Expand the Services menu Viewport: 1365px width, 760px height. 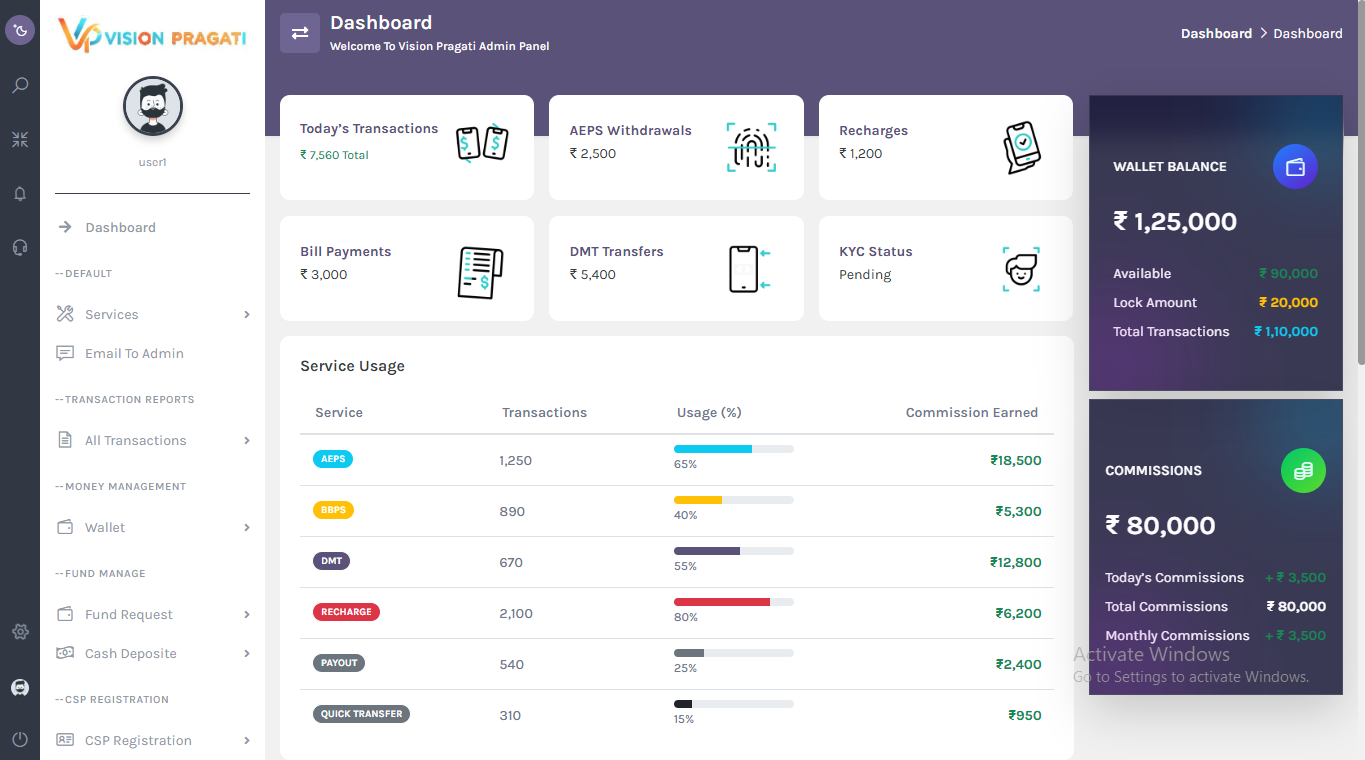tap(152, 315)
